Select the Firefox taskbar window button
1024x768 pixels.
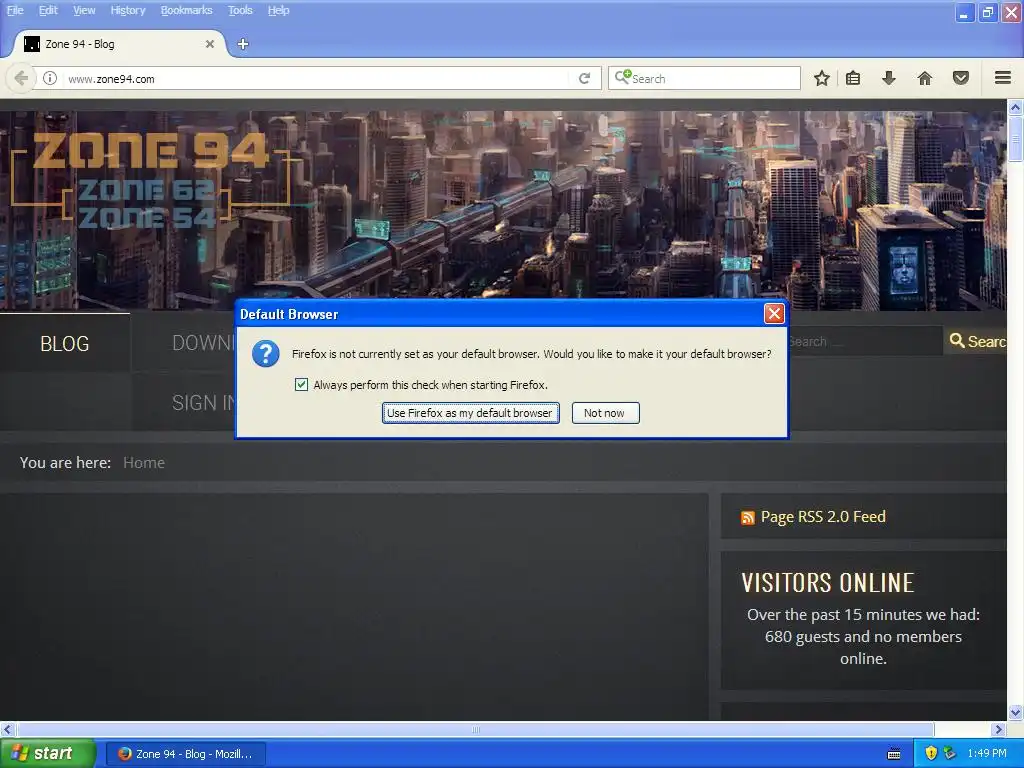click(x=187, y=754)
